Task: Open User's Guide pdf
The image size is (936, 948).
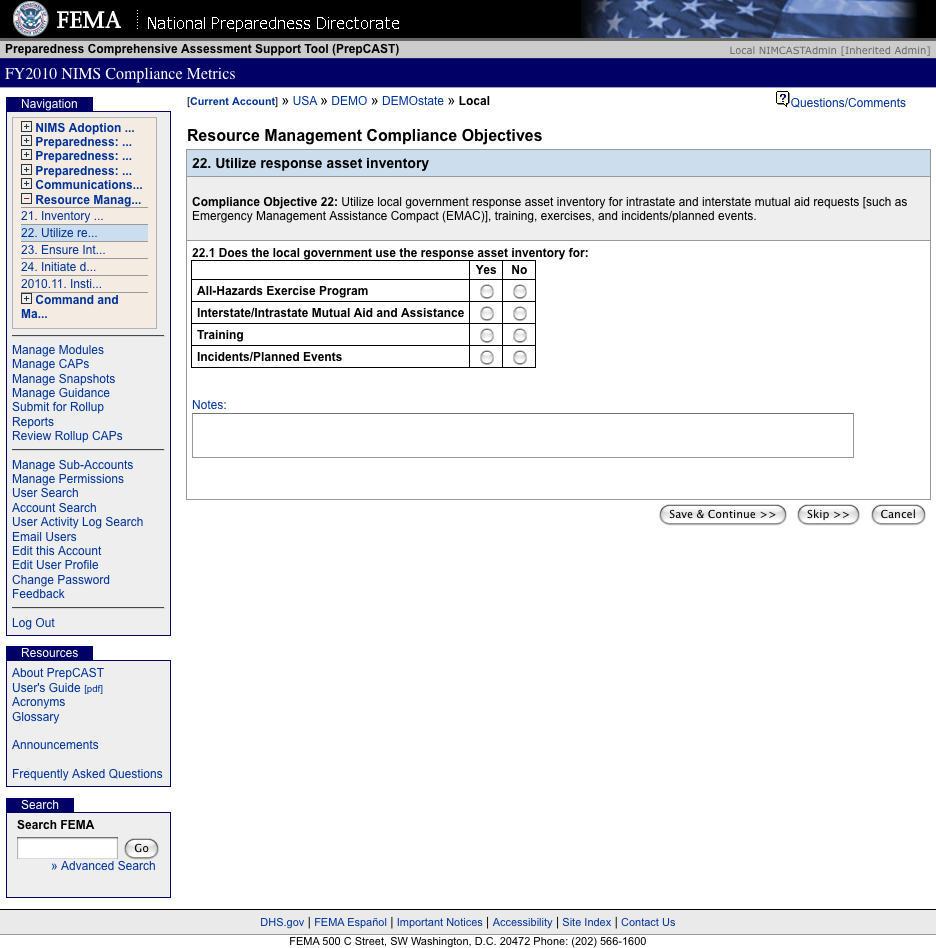Action: pyautogui.click(x=57, y=688)
